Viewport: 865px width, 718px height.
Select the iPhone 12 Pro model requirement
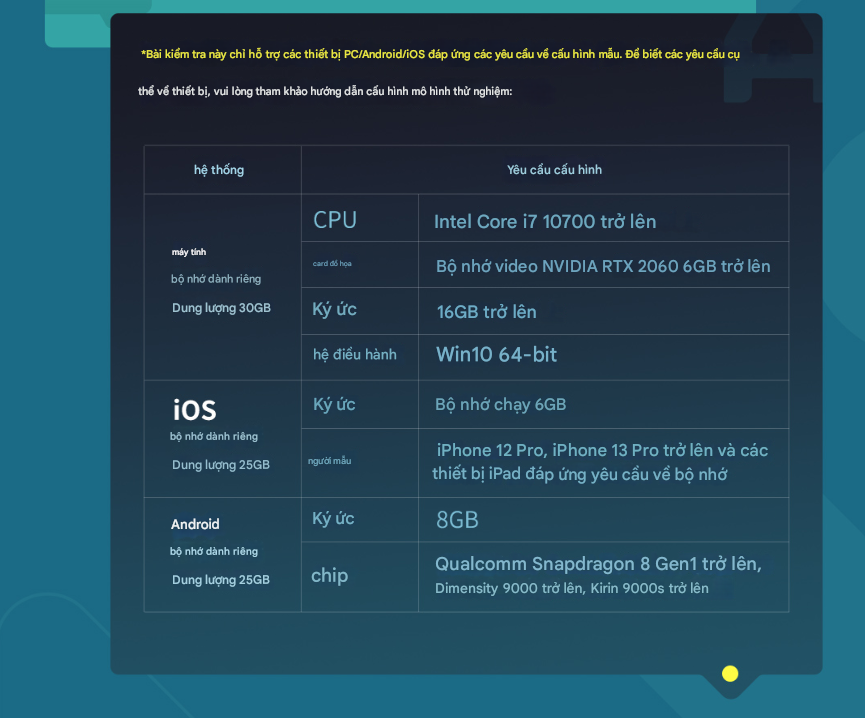[x=601, y=461]
